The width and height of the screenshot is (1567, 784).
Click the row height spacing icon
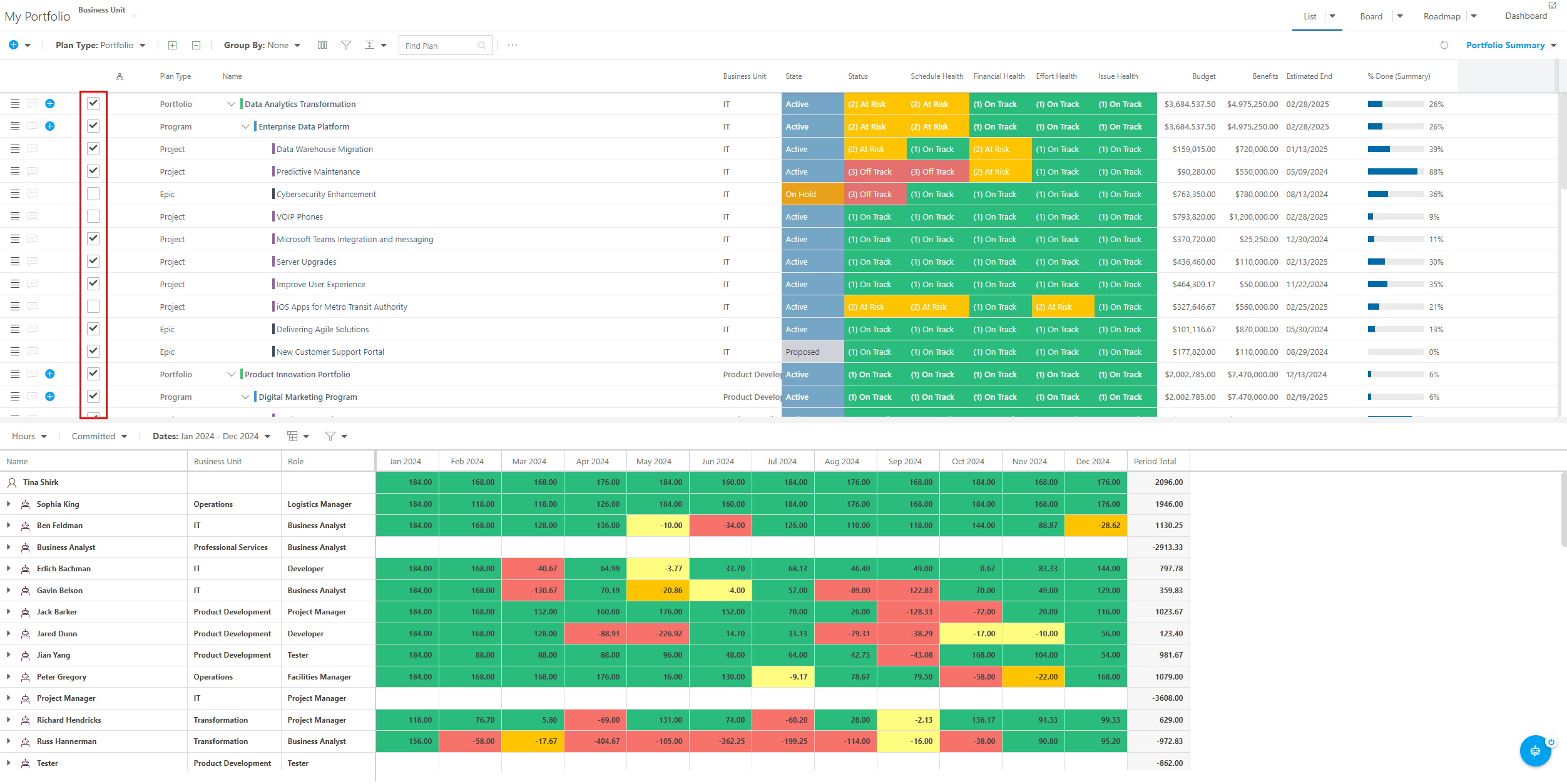370,45
